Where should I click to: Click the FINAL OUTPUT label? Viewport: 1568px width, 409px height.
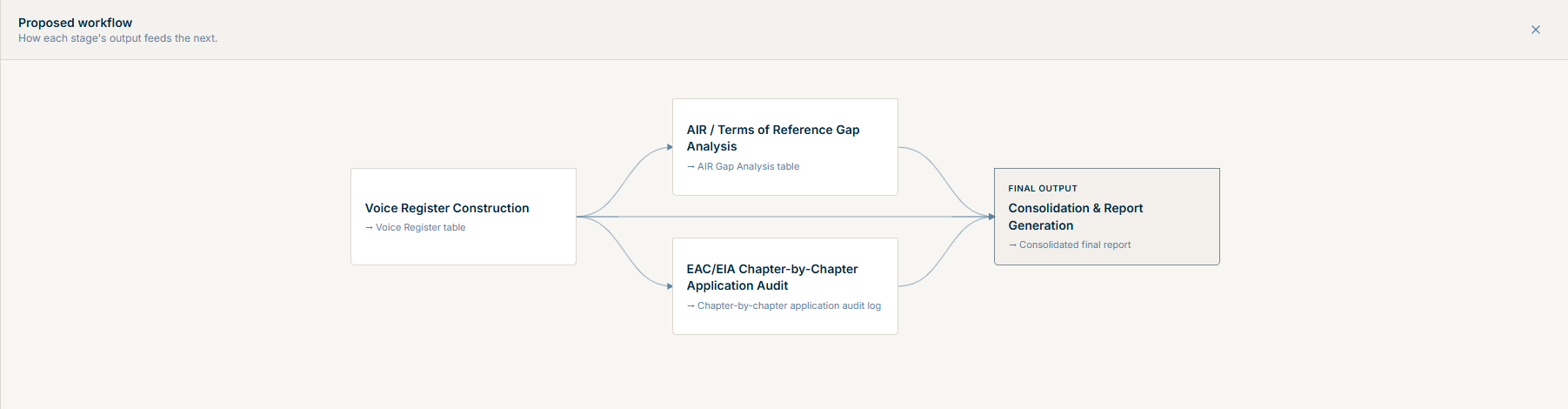(1043, 188)
